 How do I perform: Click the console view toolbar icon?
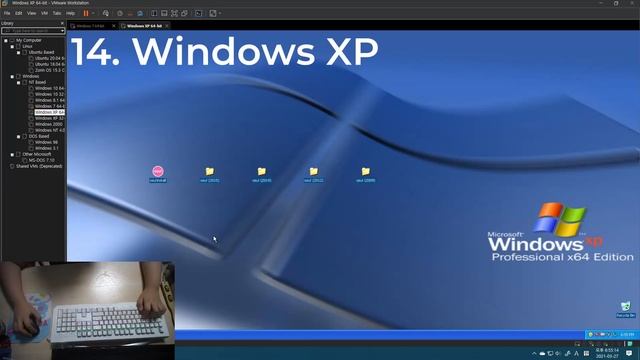click(x=199, y=13)
